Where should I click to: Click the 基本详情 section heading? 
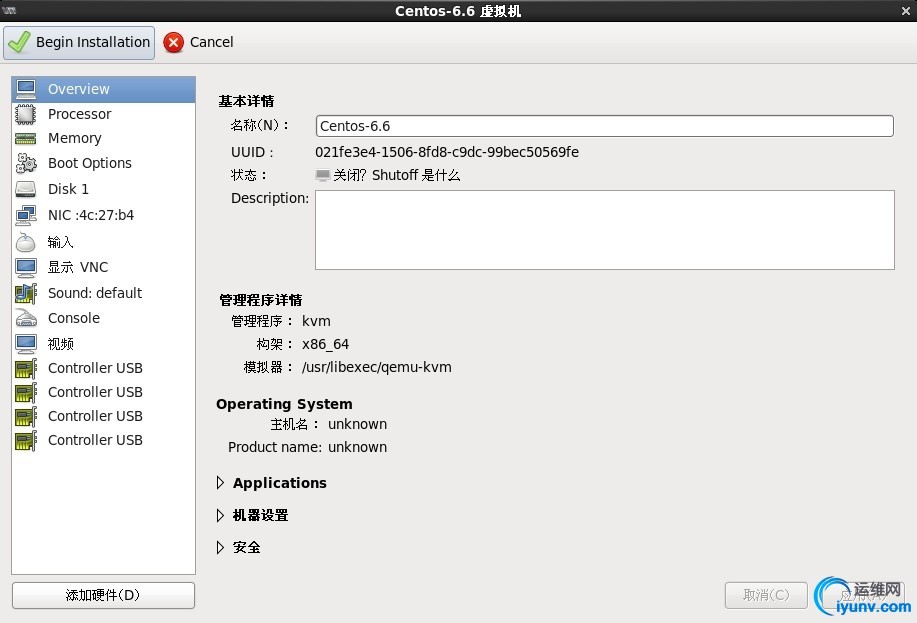pos(246,101)
